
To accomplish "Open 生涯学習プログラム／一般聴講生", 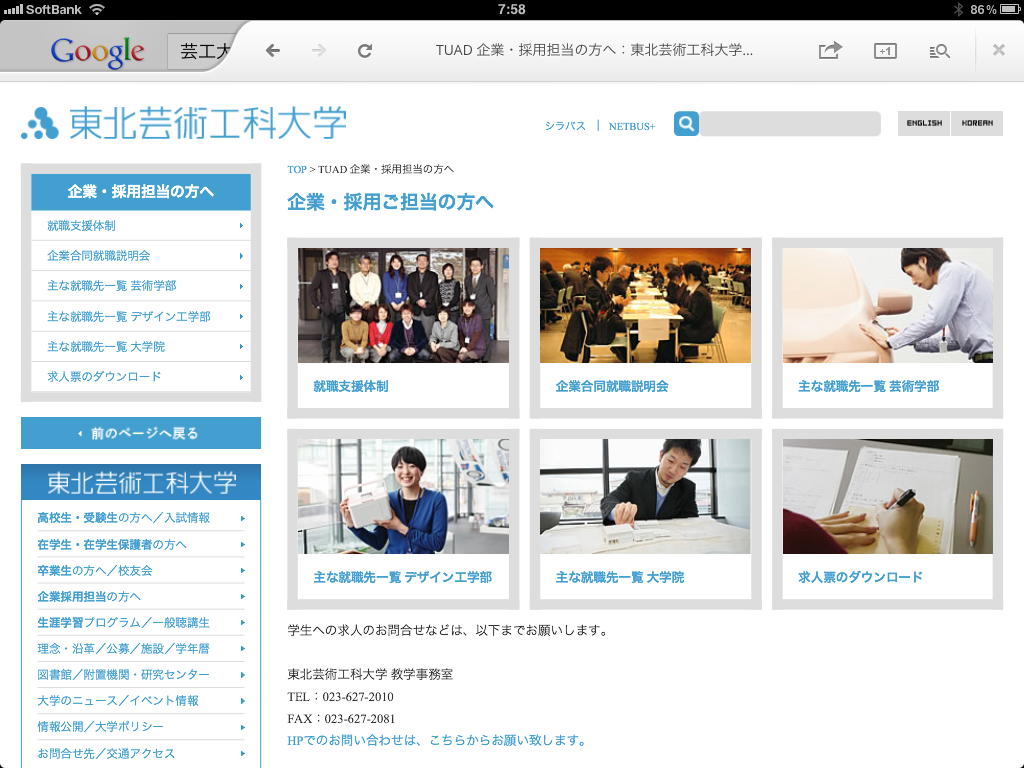I will (x=141, y=622).
